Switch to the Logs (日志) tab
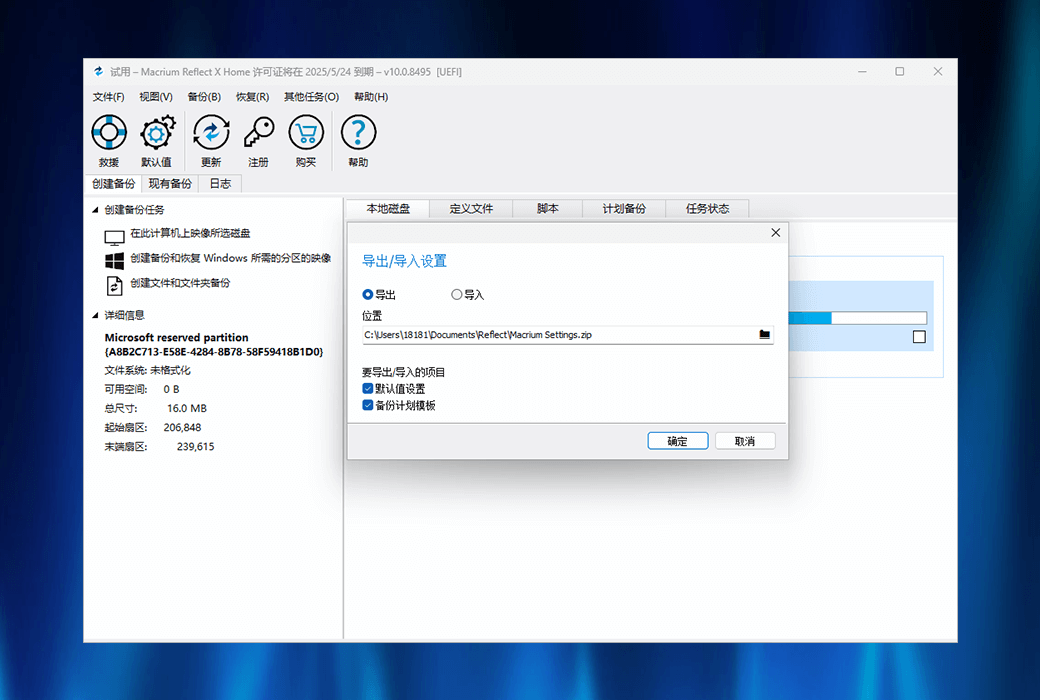The width and height of the screenshot is (1040, 700). (x=220, y=184)
